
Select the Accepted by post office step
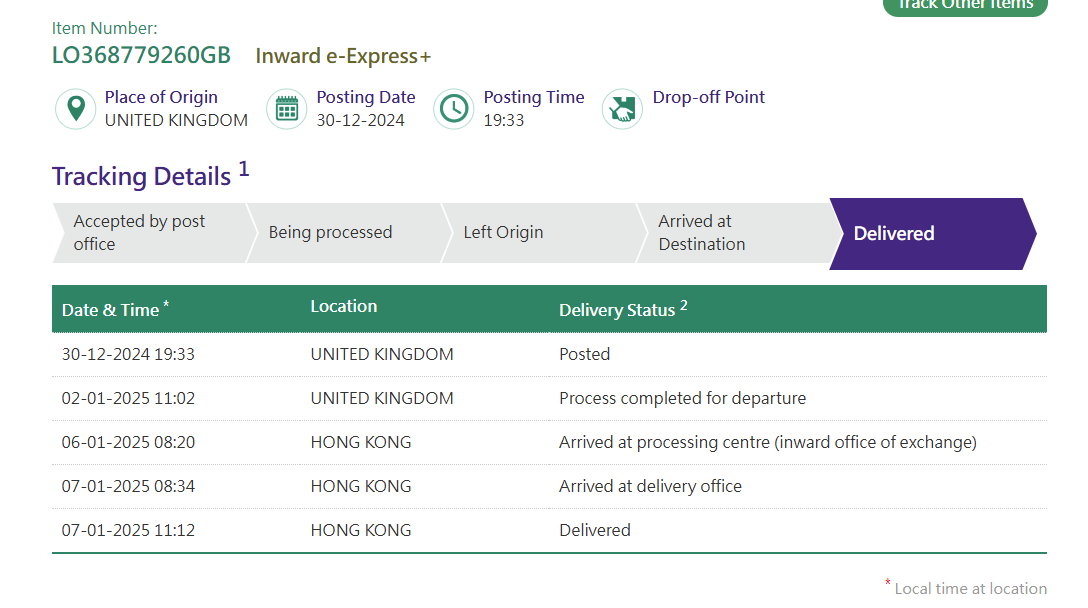(x=149, y=233)
